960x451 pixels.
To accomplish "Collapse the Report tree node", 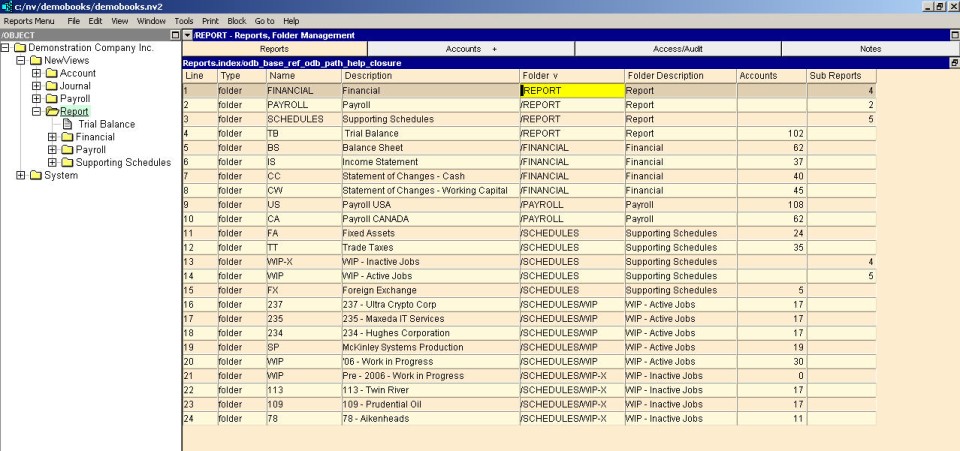I will pos(37,112).
